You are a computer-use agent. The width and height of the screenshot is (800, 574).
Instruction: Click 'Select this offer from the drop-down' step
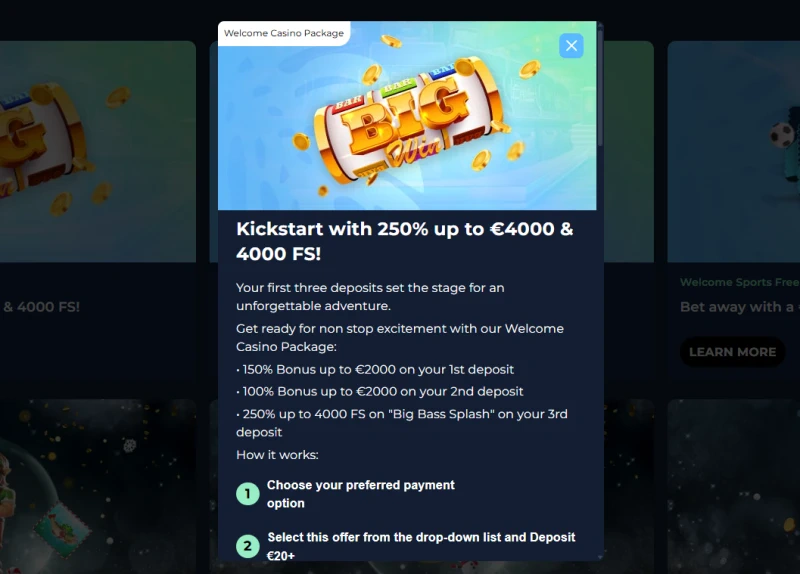[x=420, y=545]
